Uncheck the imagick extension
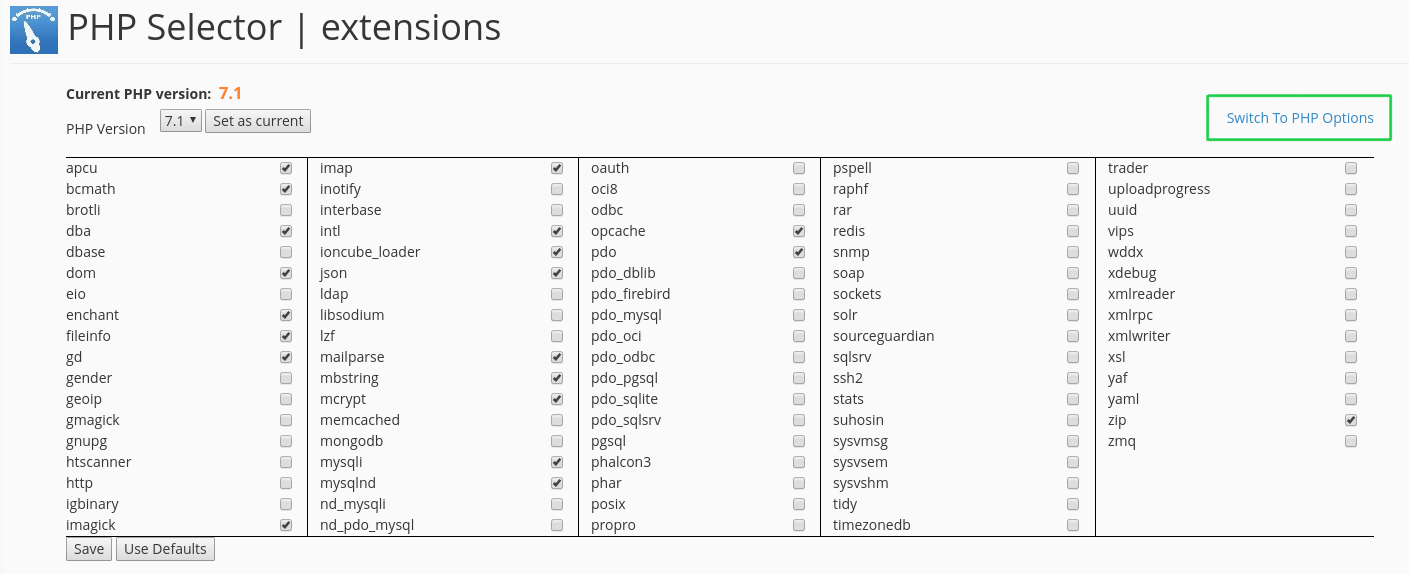This screenshot has height=574, width=1409. pos(286,525)
